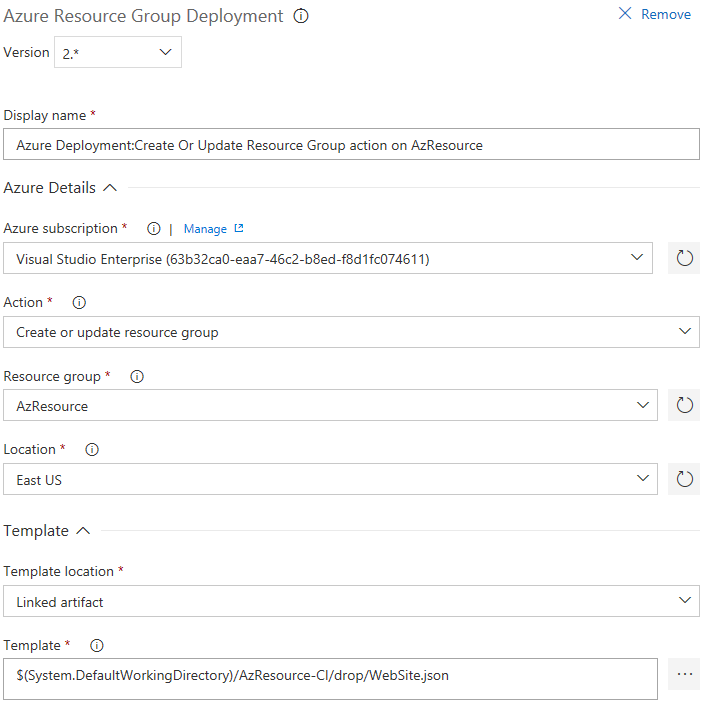Open the Location East US dropdown
715x710 pixels.
(x=330, y=480)
